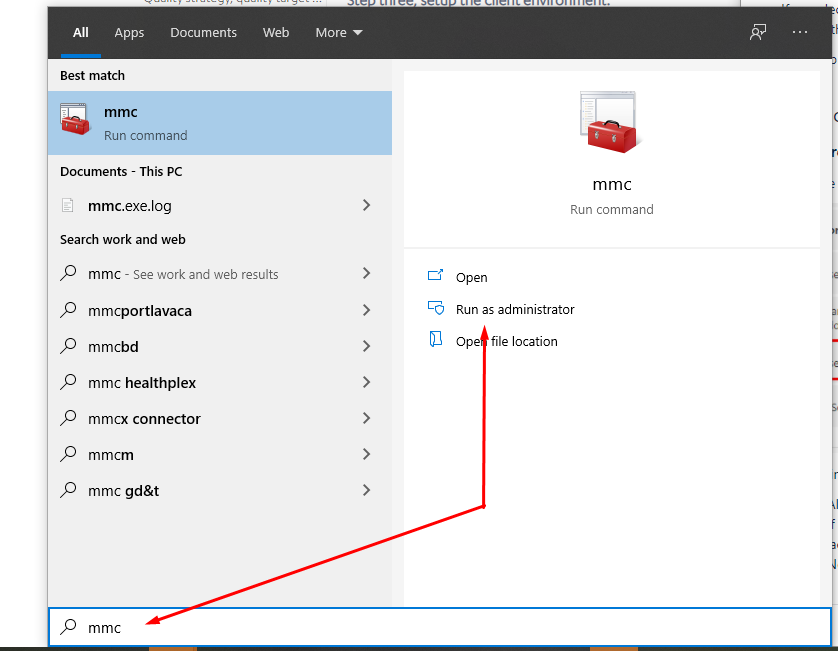This screenshot has height=651, width=838.
Task: Click the Open file location icon
Action: tap(436, 339)
